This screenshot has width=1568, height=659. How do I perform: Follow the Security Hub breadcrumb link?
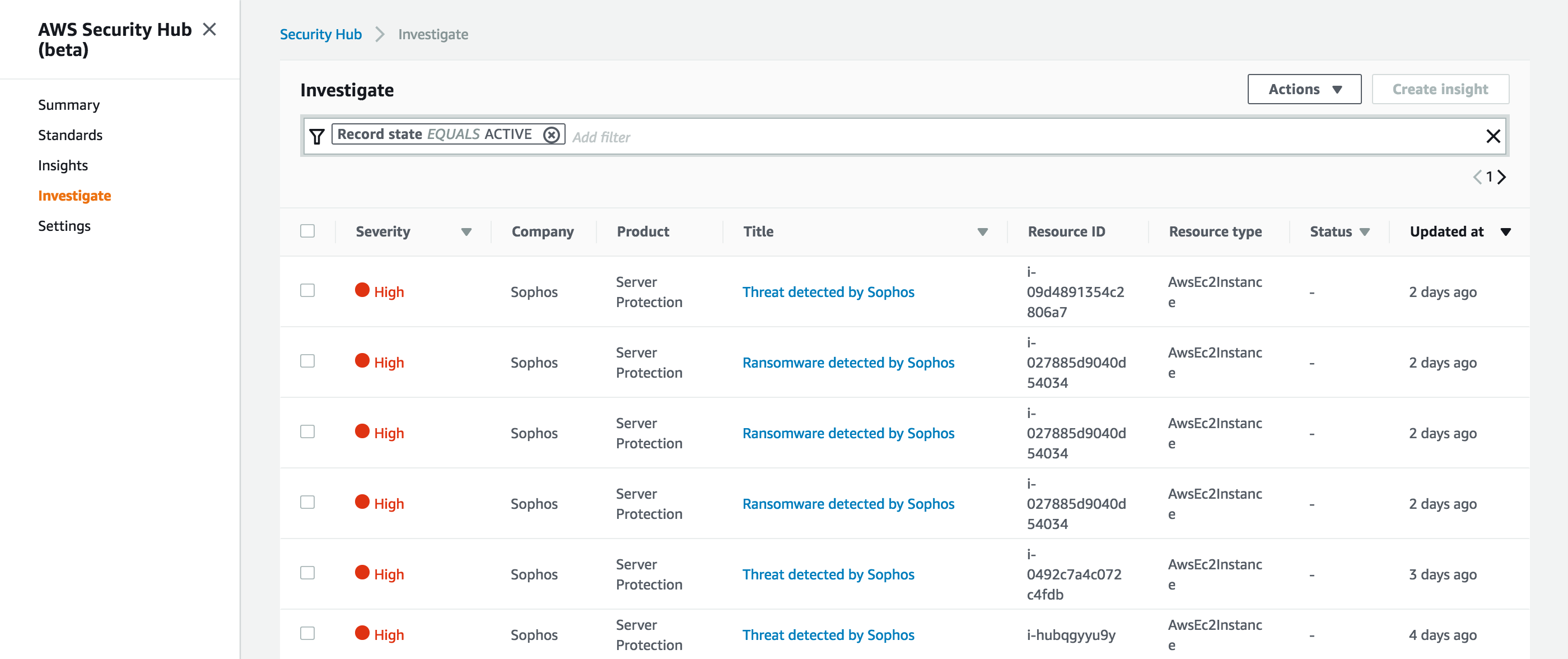click(321, 34)
